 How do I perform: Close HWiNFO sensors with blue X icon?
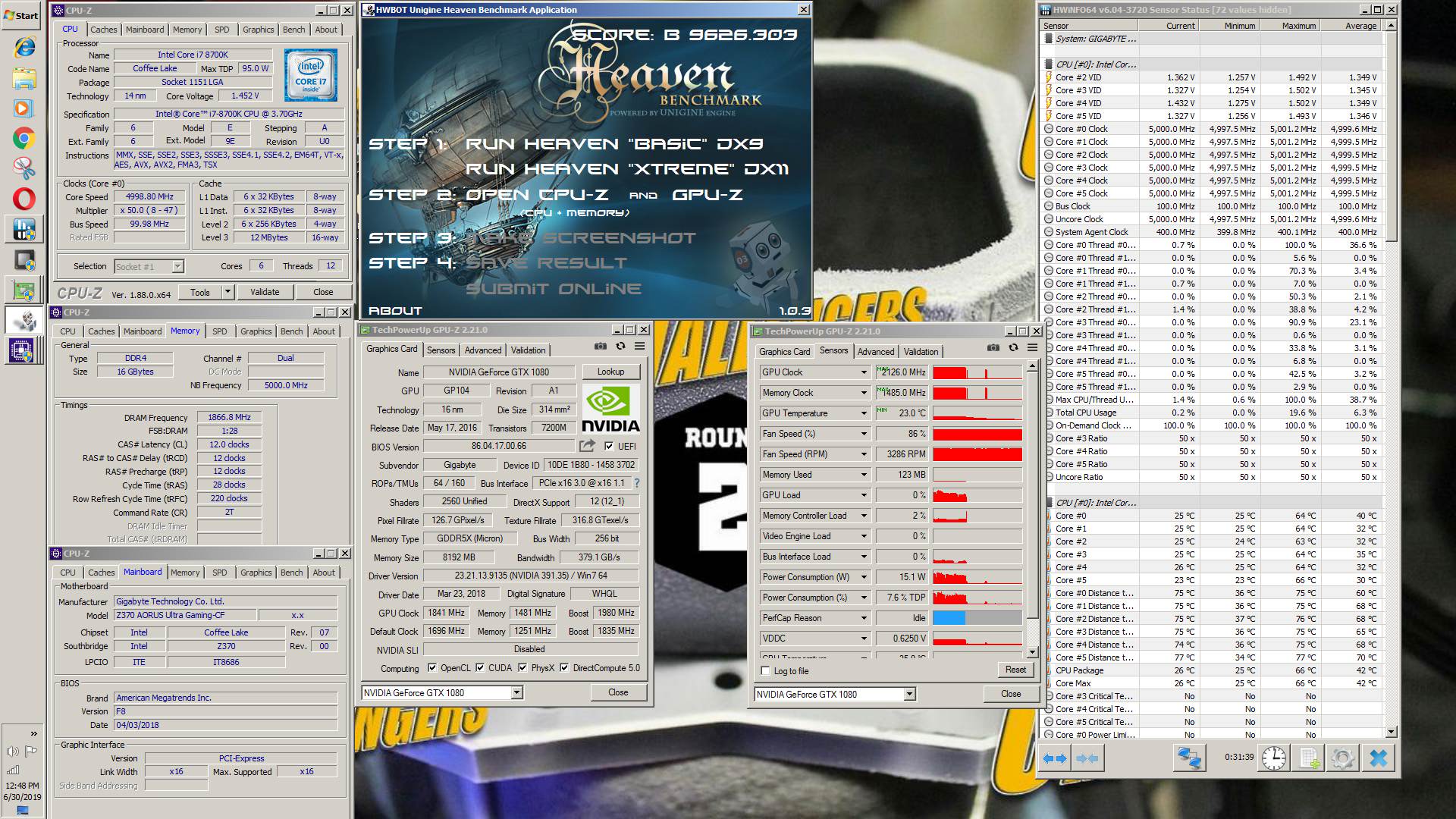tap(1379, 758)
